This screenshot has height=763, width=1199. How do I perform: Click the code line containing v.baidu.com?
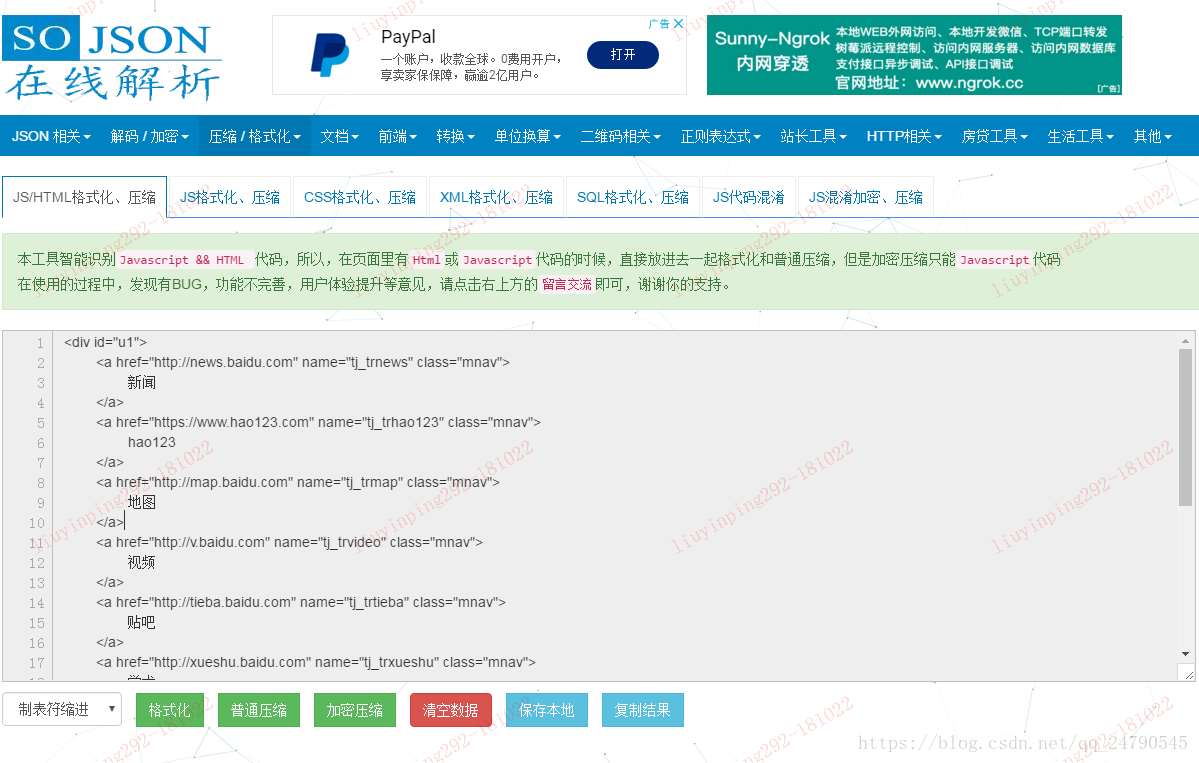[289, 542]
